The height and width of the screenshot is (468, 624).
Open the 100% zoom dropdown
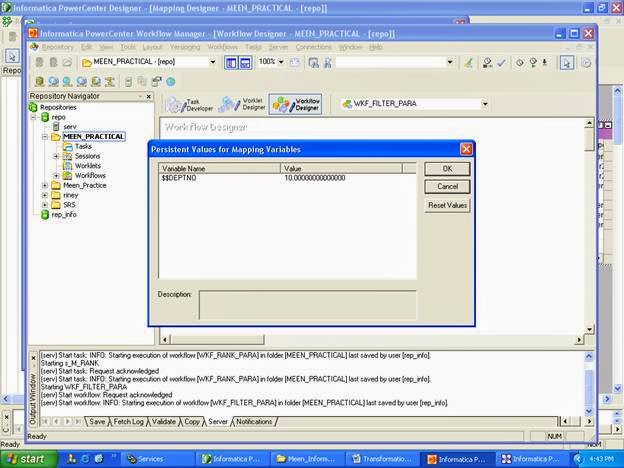[x=281, y=62]
